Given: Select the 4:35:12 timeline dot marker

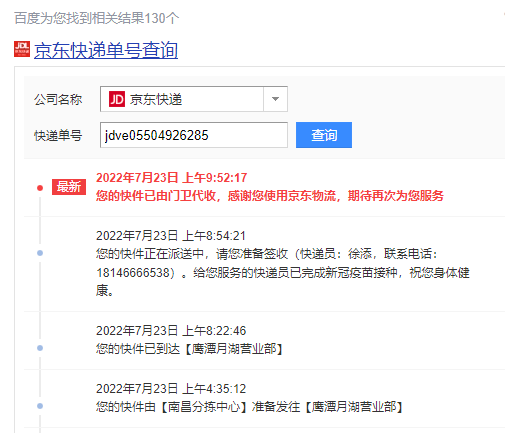Looking at the screenshot, I should (x=40, y=406).
